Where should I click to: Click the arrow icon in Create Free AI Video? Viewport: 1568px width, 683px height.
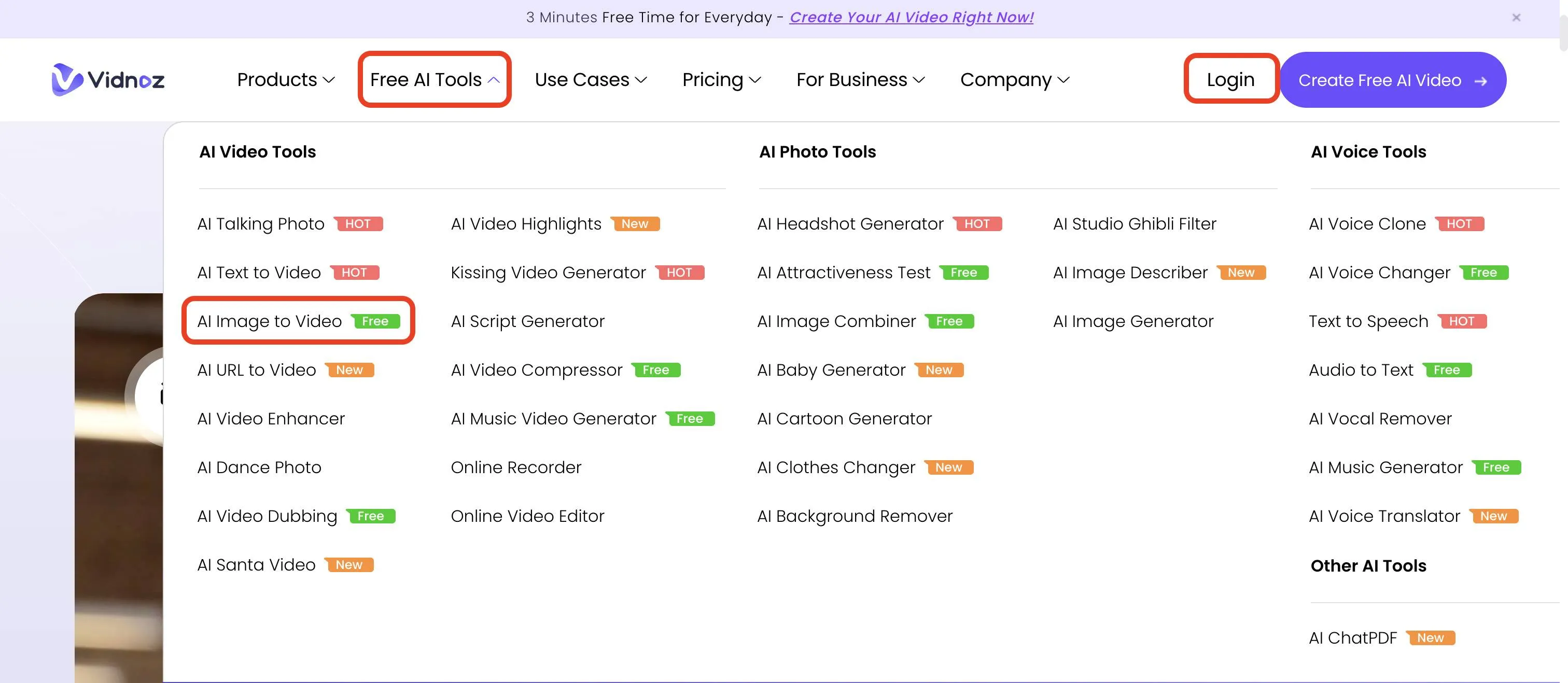pos(1481,81)
